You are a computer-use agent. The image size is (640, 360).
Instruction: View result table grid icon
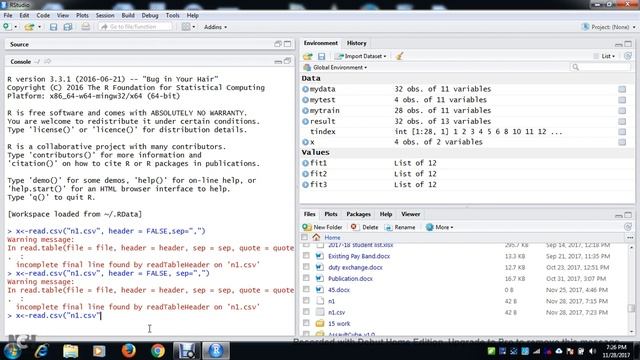pos(622,121)
